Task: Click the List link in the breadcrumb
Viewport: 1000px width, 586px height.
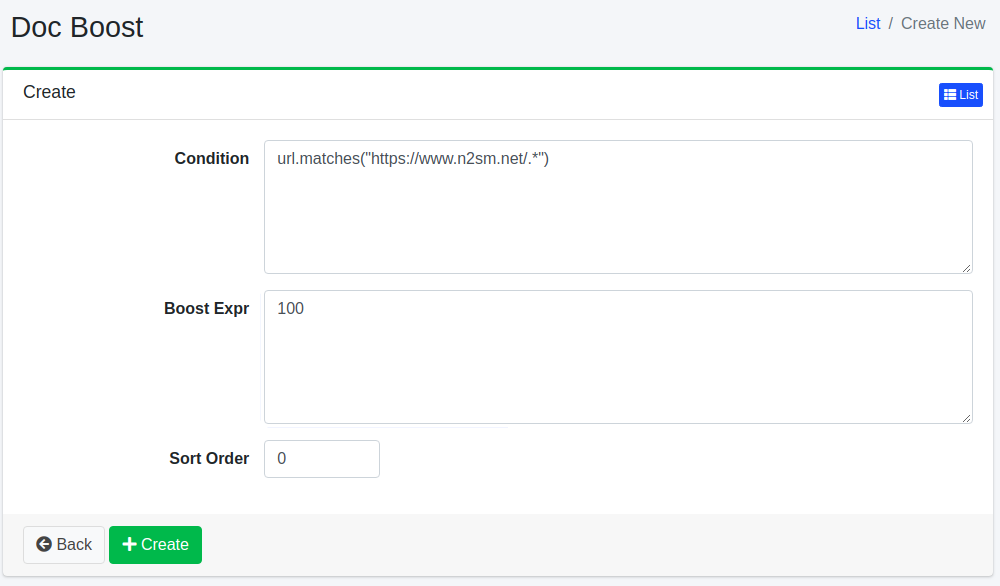Action: (x=868, y=23)
